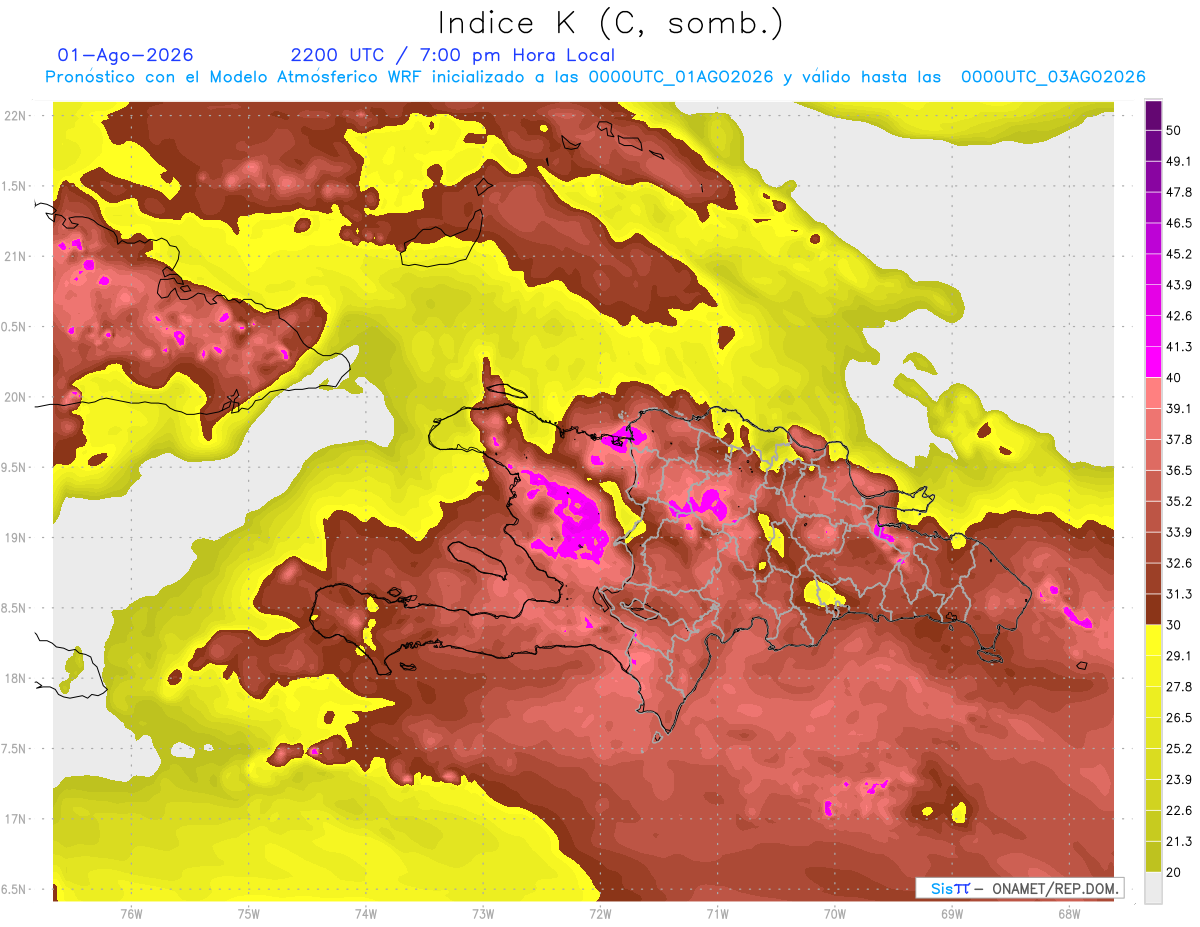Click the colorbar value "26.5"
The image size is (1200, 927).
tap(1179, 717)
